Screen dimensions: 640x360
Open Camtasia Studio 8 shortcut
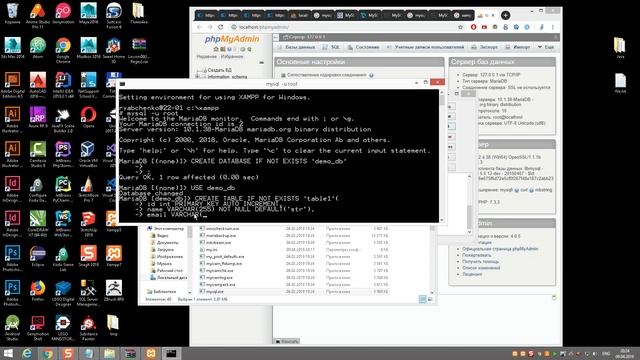pos(38,154)
